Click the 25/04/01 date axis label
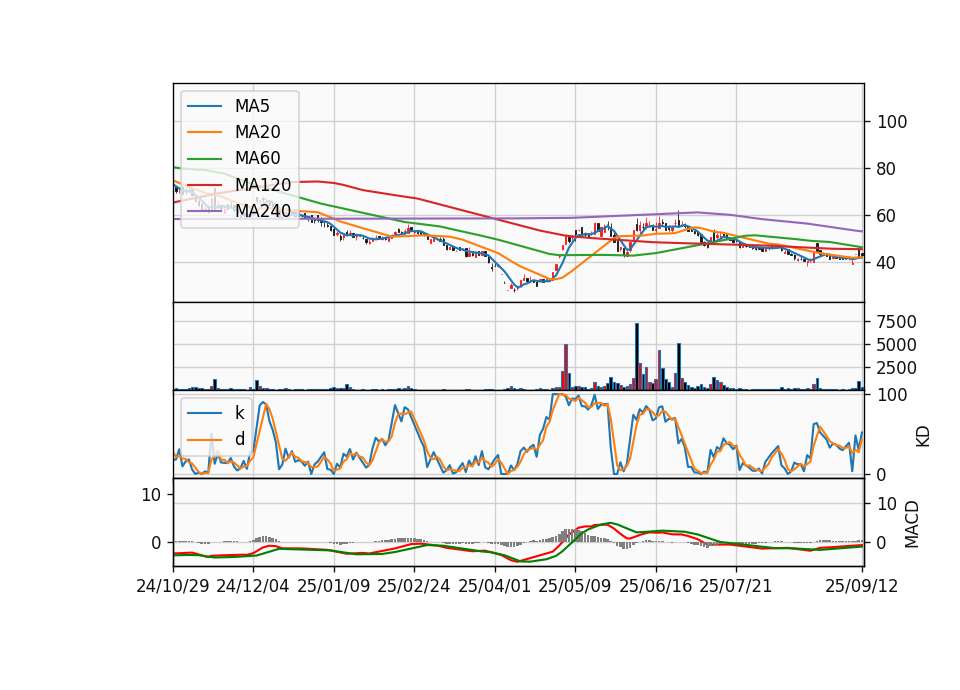The width and height of the screenshot is (960, 690). tap(495, 586)
